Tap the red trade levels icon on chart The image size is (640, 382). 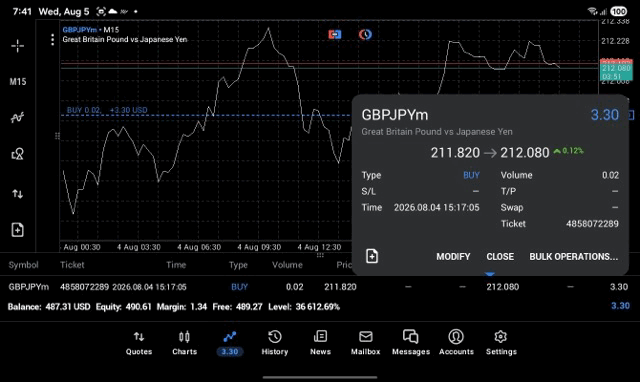pos(335,34)
